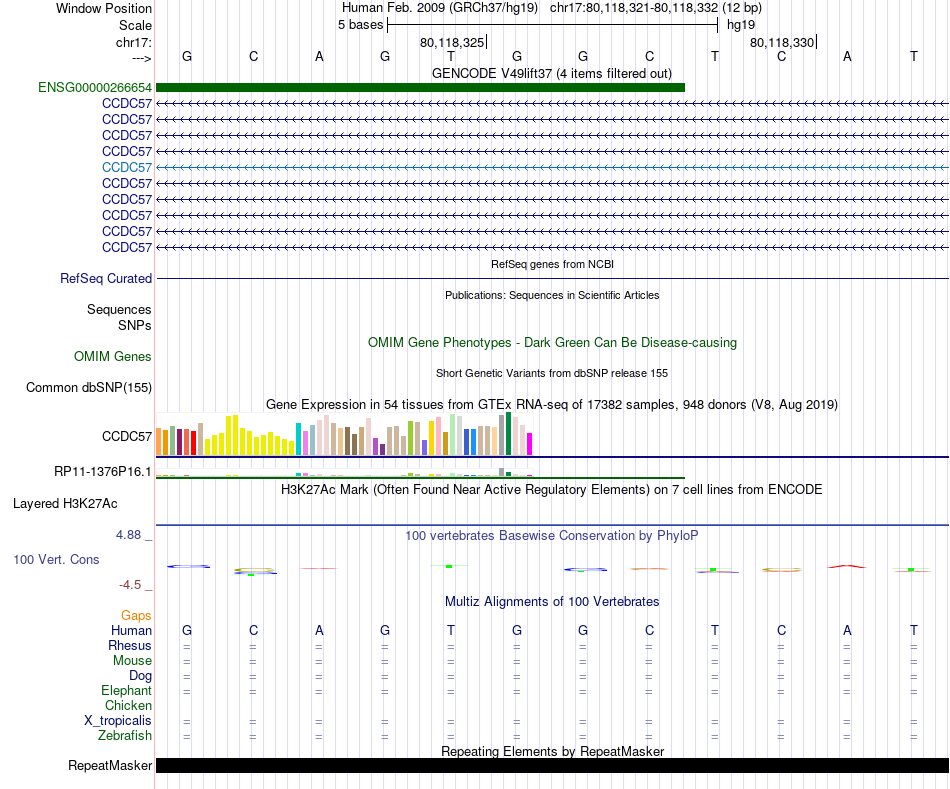Click the hg19 label next to scale bar
Screen dimensions: 950x789
click(x=741, y=25)
